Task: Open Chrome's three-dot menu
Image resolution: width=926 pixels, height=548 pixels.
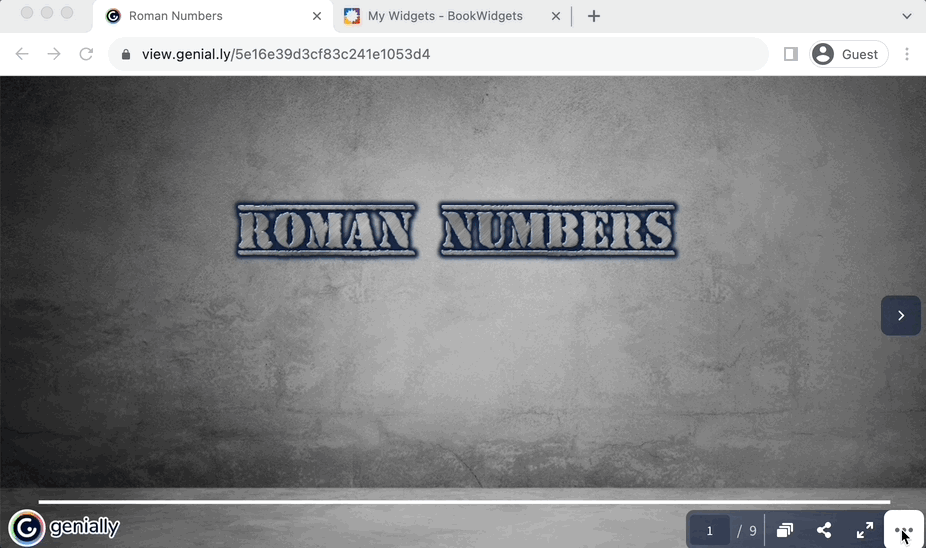Action: 907,54
